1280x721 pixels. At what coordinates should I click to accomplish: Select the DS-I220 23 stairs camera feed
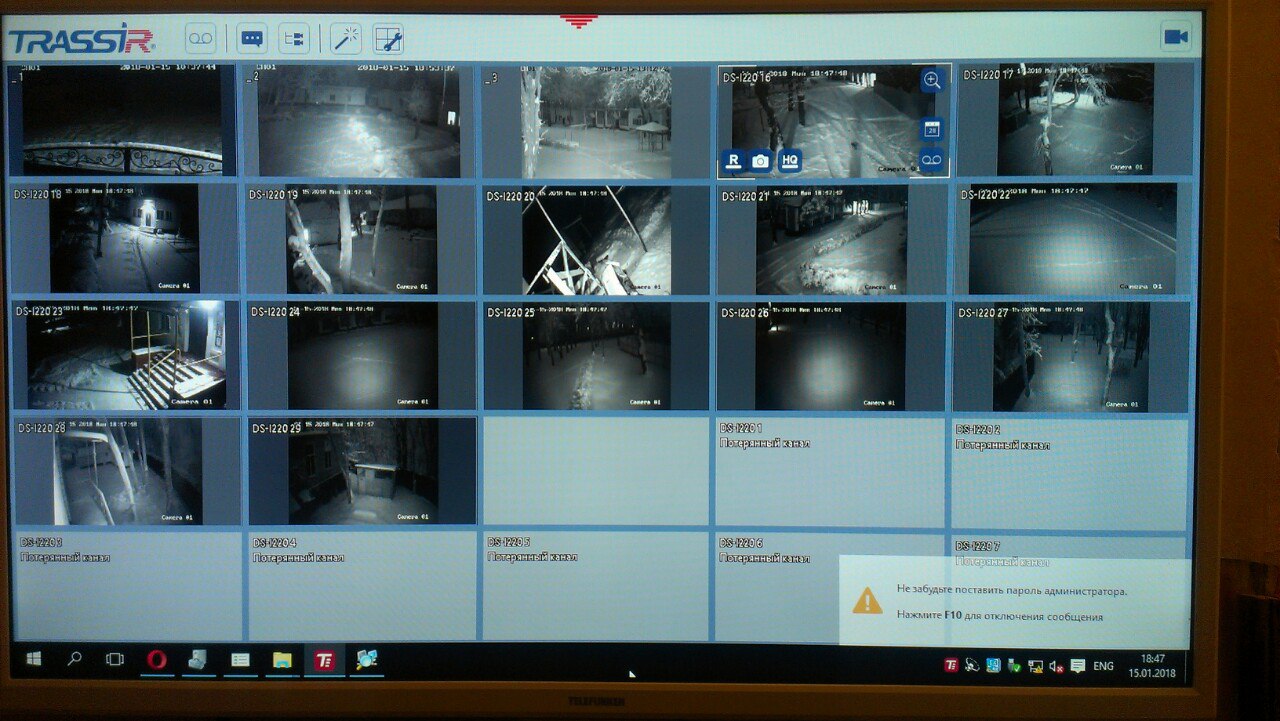[126, 355]
